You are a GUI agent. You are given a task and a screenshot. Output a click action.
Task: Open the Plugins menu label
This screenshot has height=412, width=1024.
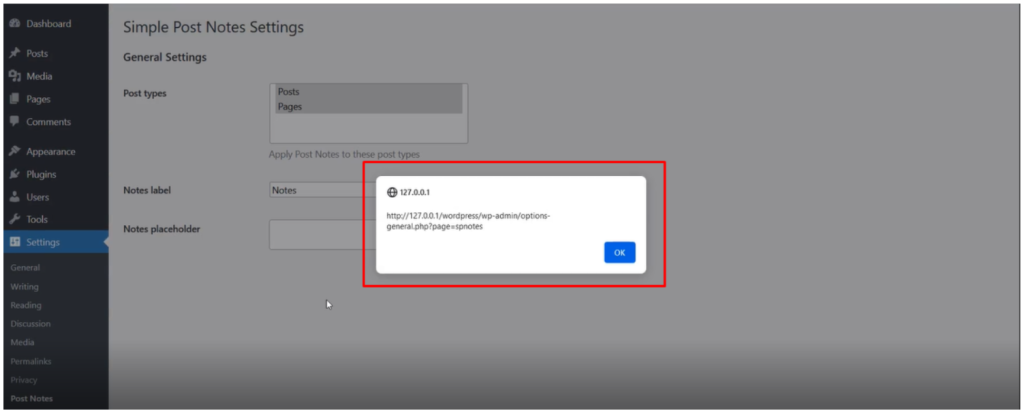click(x=41, y=174)
